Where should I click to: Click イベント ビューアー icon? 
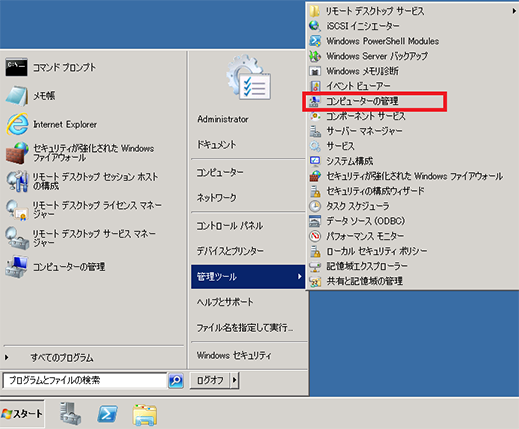315,86
